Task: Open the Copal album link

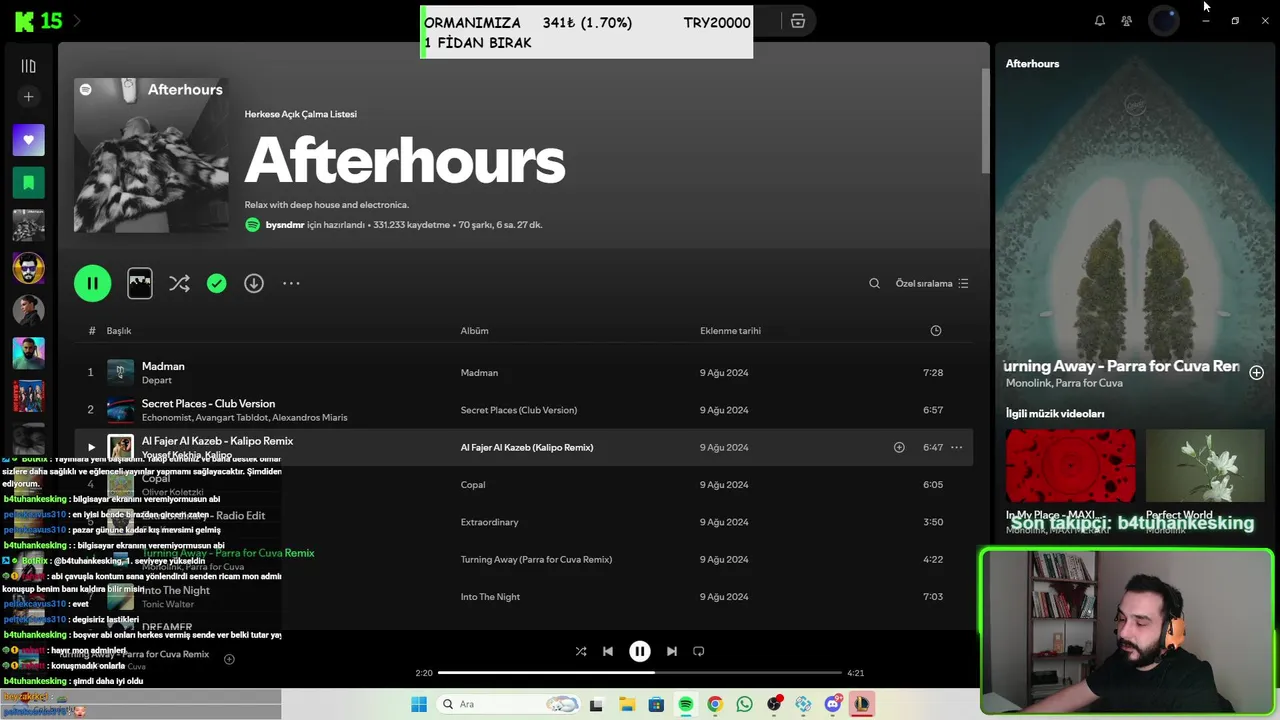Action: click(473, 485)
